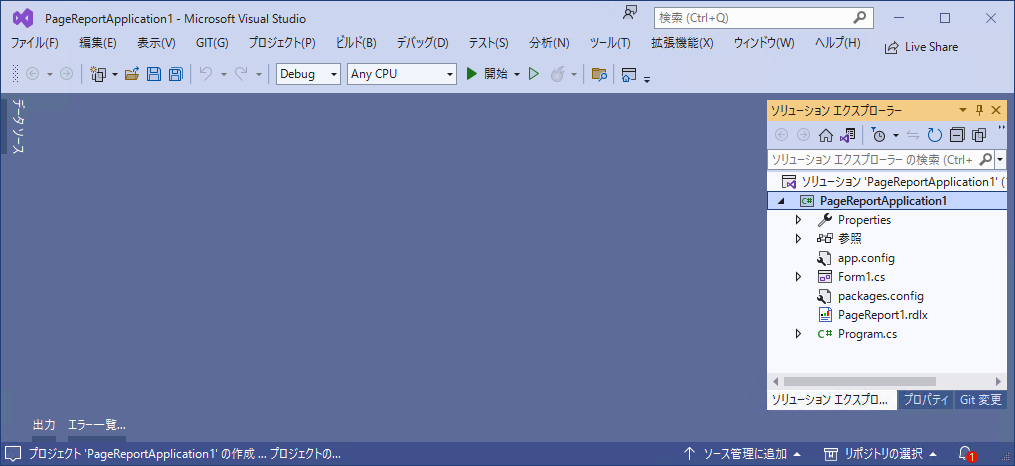Switch to the プロパティ tab

tap(926, 400)
